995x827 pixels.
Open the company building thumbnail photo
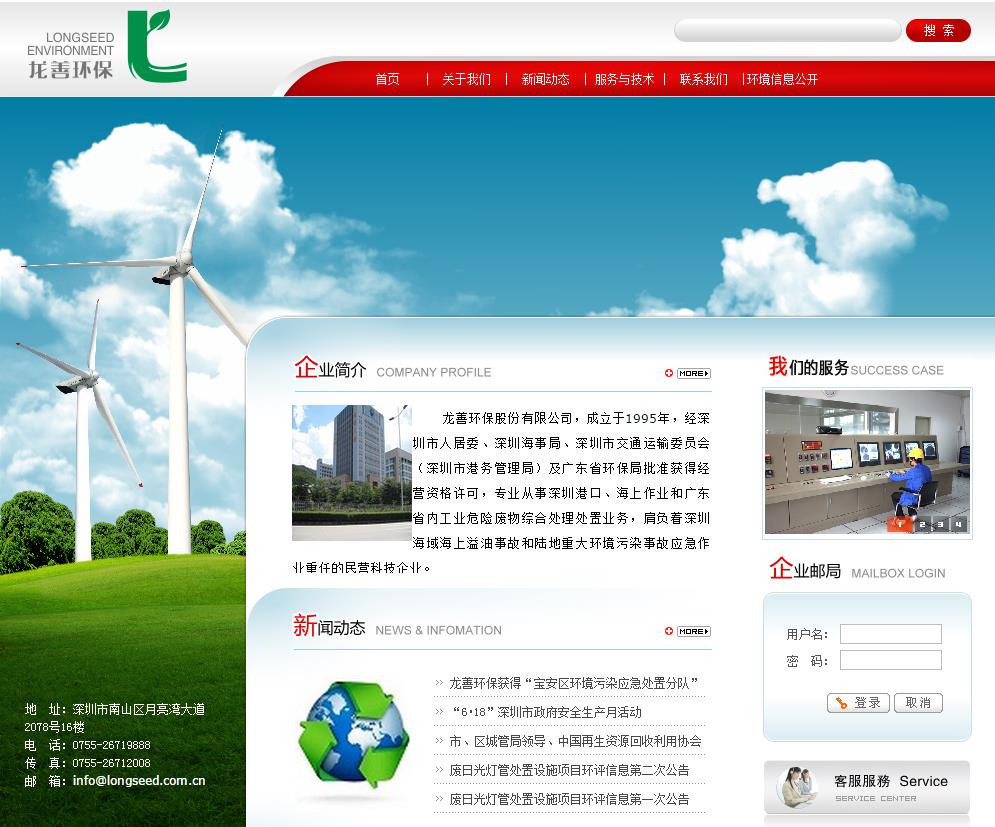point(352,473)
